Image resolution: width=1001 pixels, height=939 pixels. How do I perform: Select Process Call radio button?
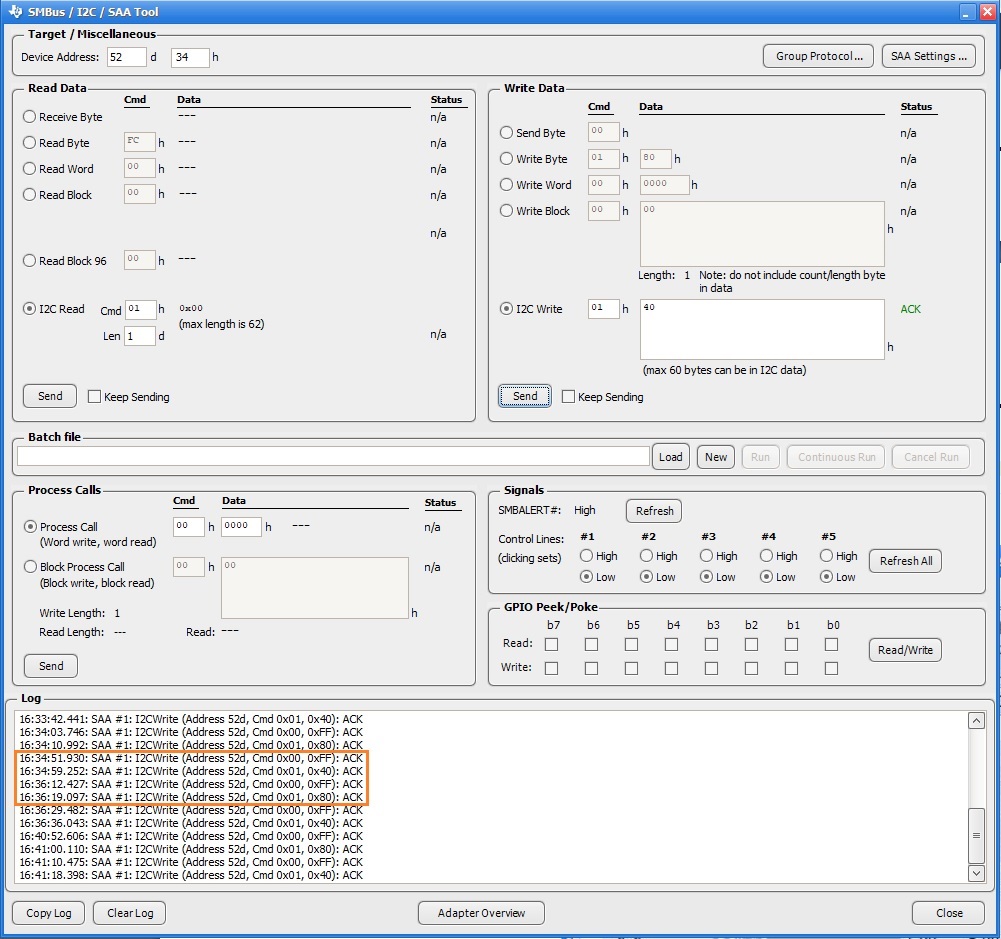30,527
